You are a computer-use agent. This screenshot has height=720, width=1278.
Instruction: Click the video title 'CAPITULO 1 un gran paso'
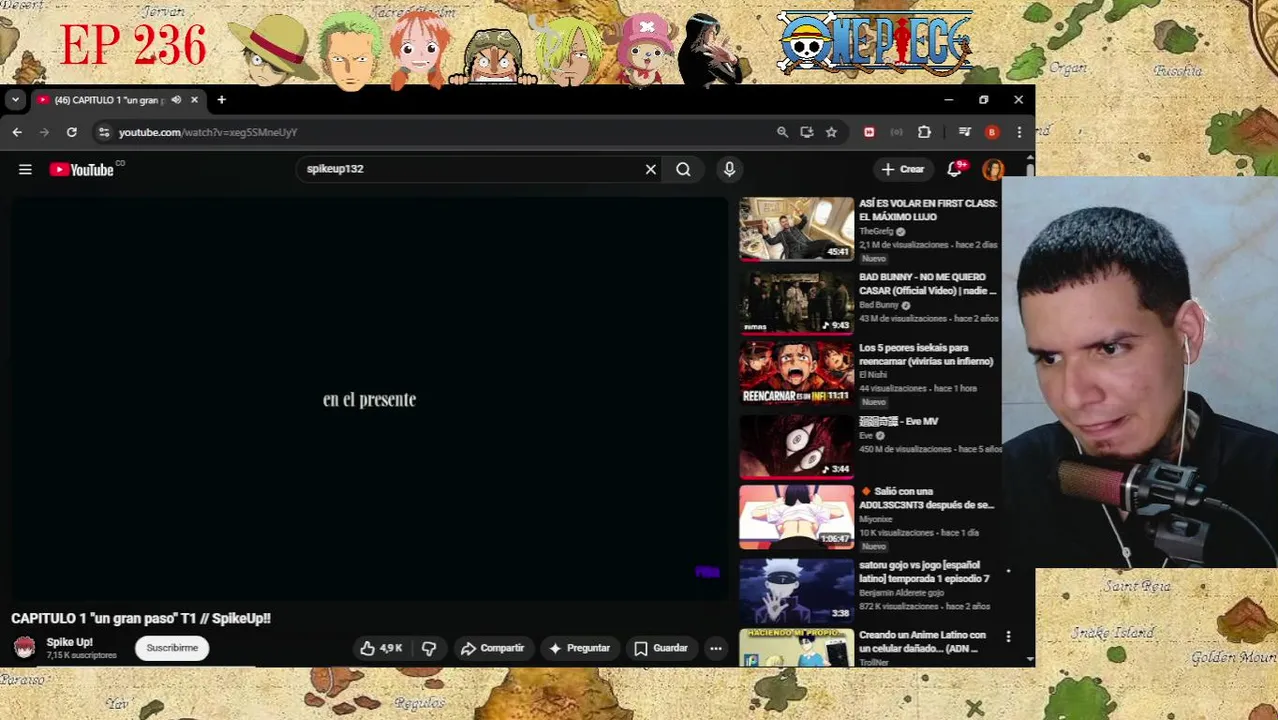coord(141,618)
